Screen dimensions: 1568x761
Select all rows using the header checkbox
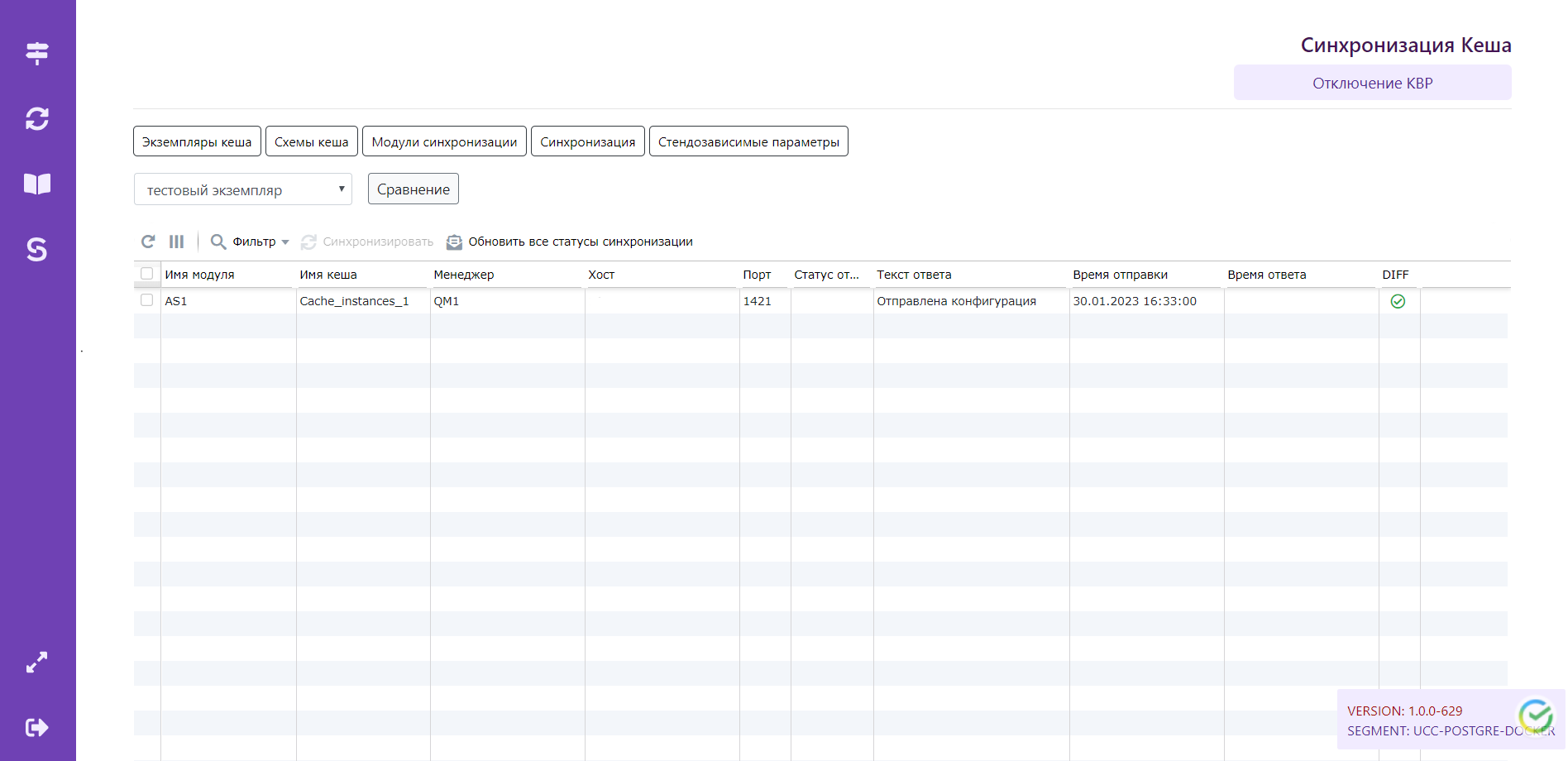(147, 274)
